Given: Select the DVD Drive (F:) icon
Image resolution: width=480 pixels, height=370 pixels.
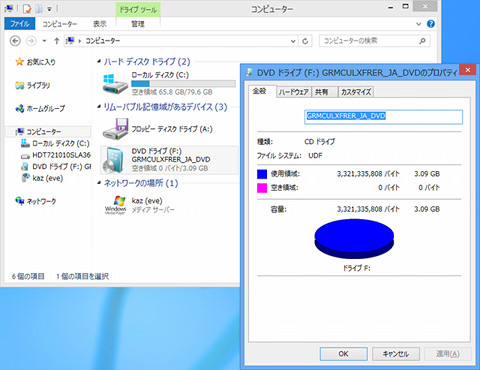Looking at the screenshot, I should (x=114, y=160).
